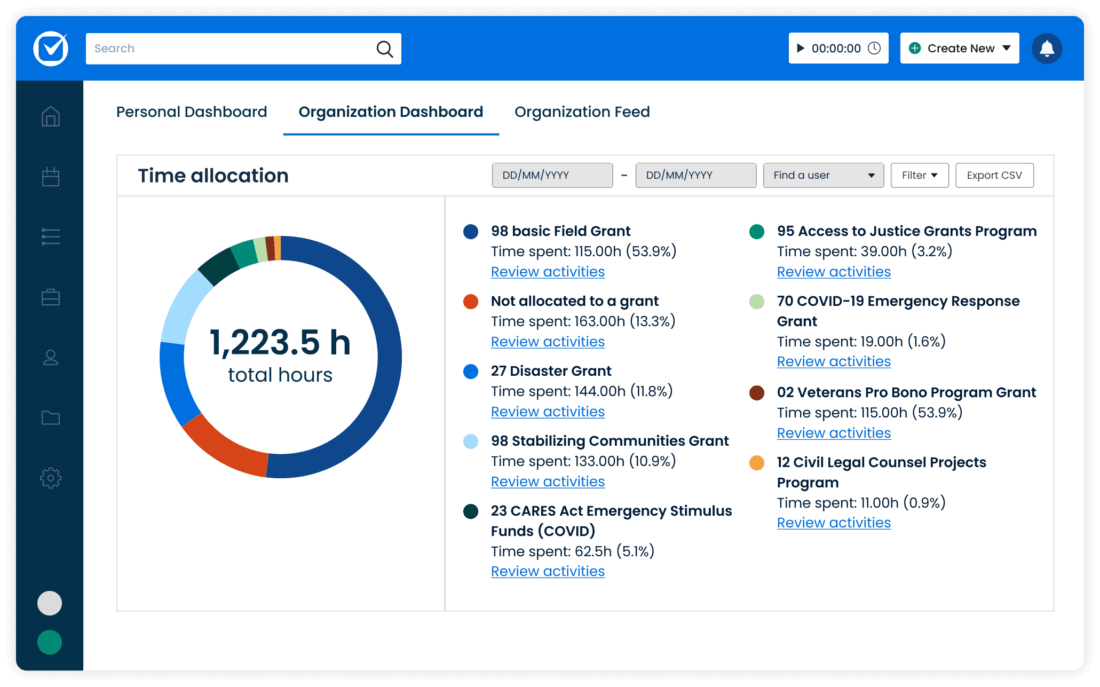
Task: Click the Export CSV button
Action: click(994, 174)
